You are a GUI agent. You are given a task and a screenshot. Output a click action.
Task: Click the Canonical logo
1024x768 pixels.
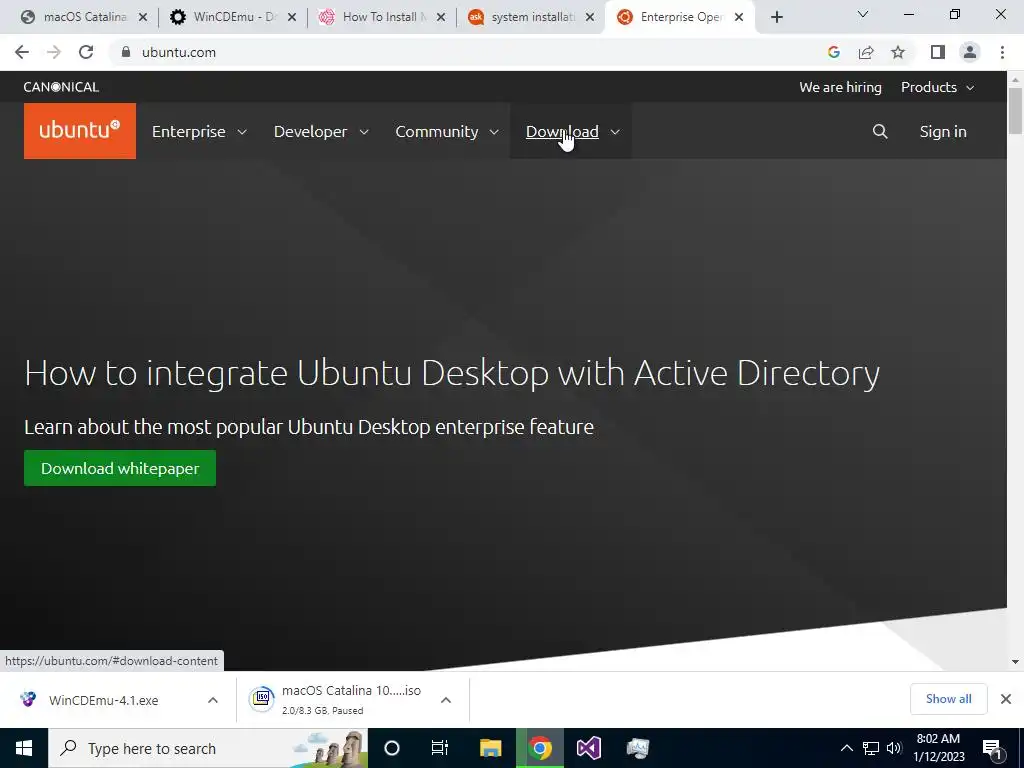click(x=61, y=87)
